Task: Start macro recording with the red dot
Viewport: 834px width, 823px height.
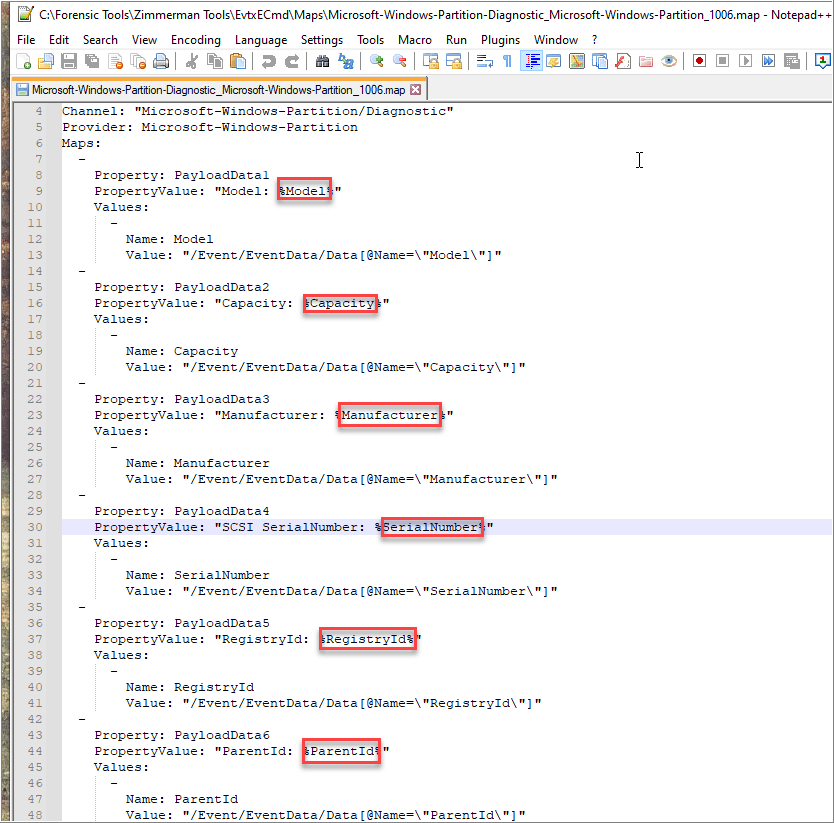Action: click(699, 62)
